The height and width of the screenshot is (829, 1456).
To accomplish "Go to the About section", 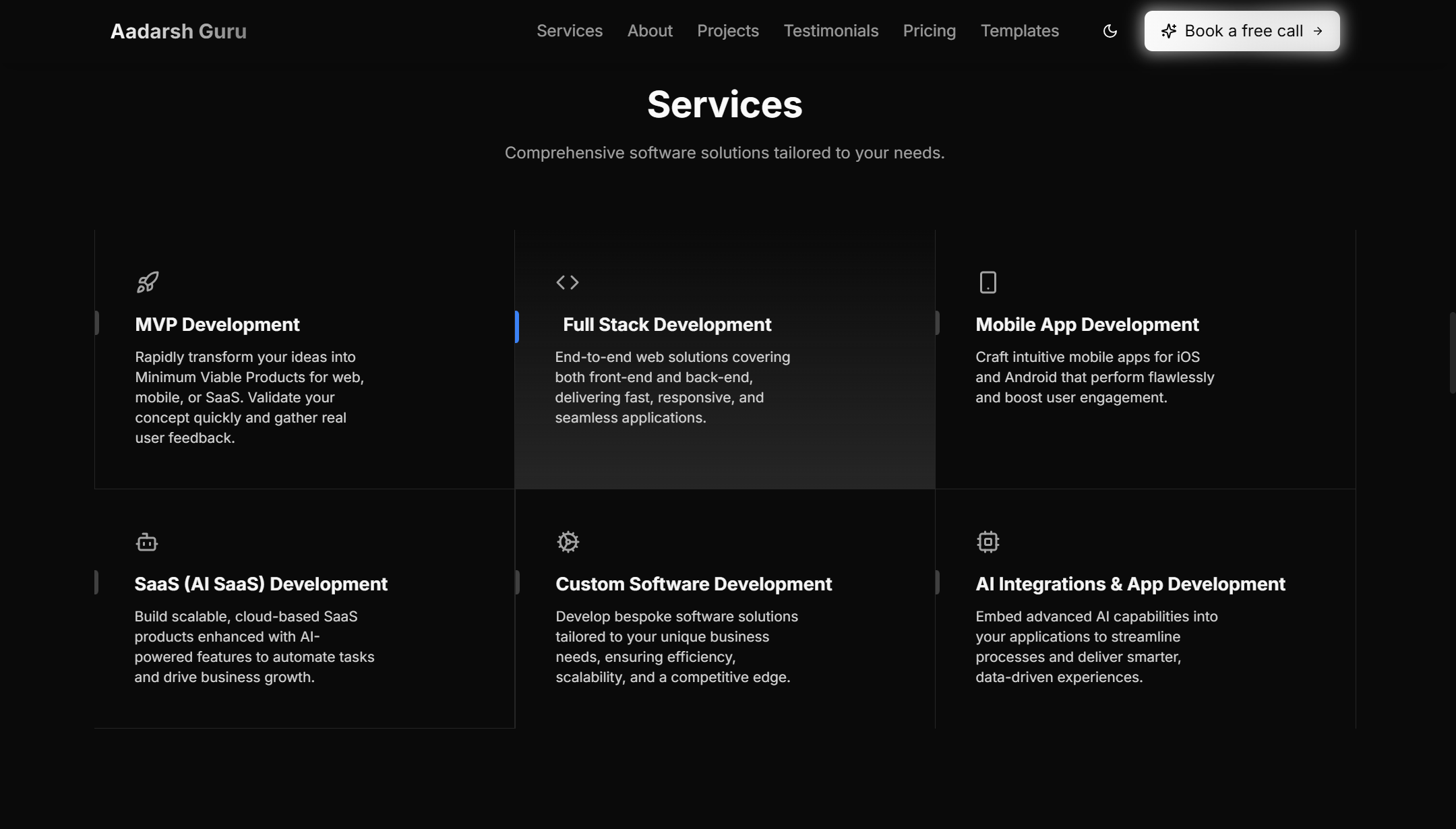I will 649,31.
